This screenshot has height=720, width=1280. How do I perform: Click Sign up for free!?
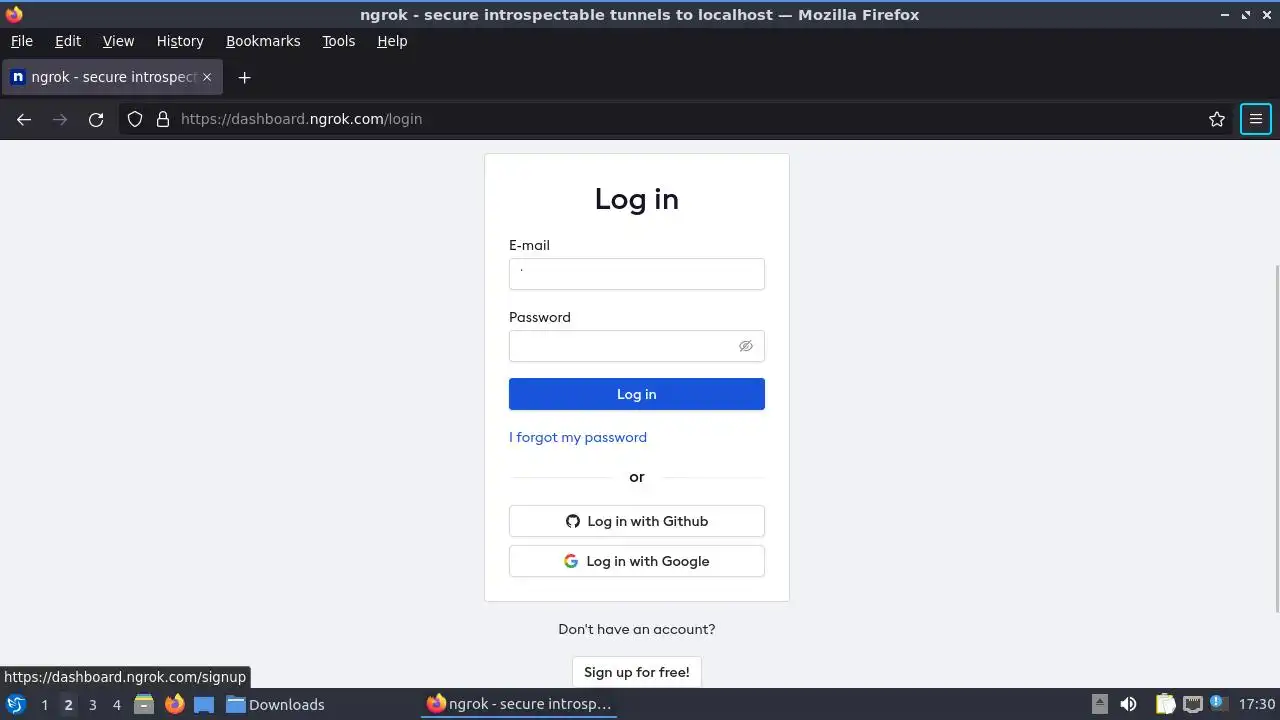click(637, 672)
